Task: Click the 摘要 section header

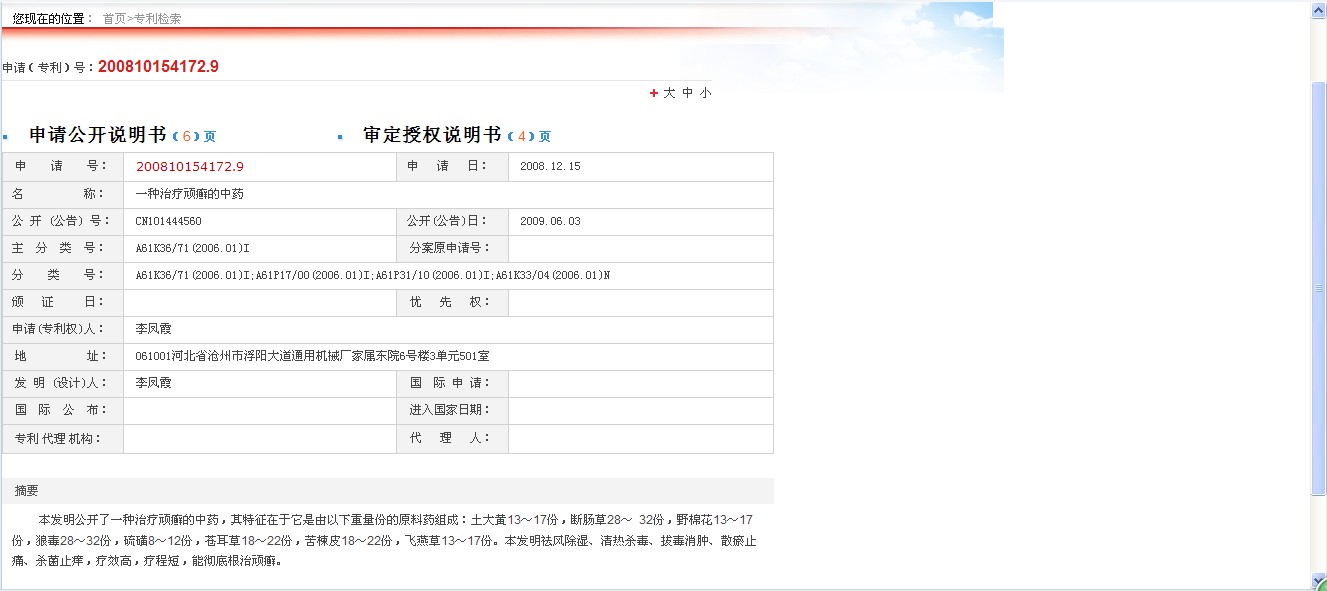Action: coord(27,491)
